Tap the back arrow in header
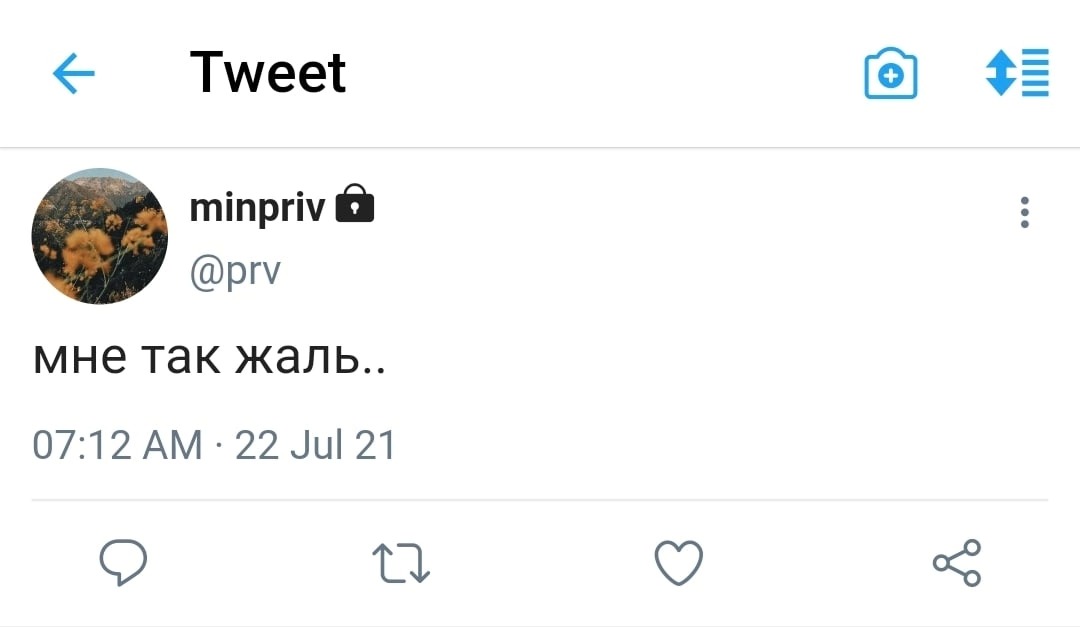The width and height of the screenshot is (1080, 627). (73, 73)
